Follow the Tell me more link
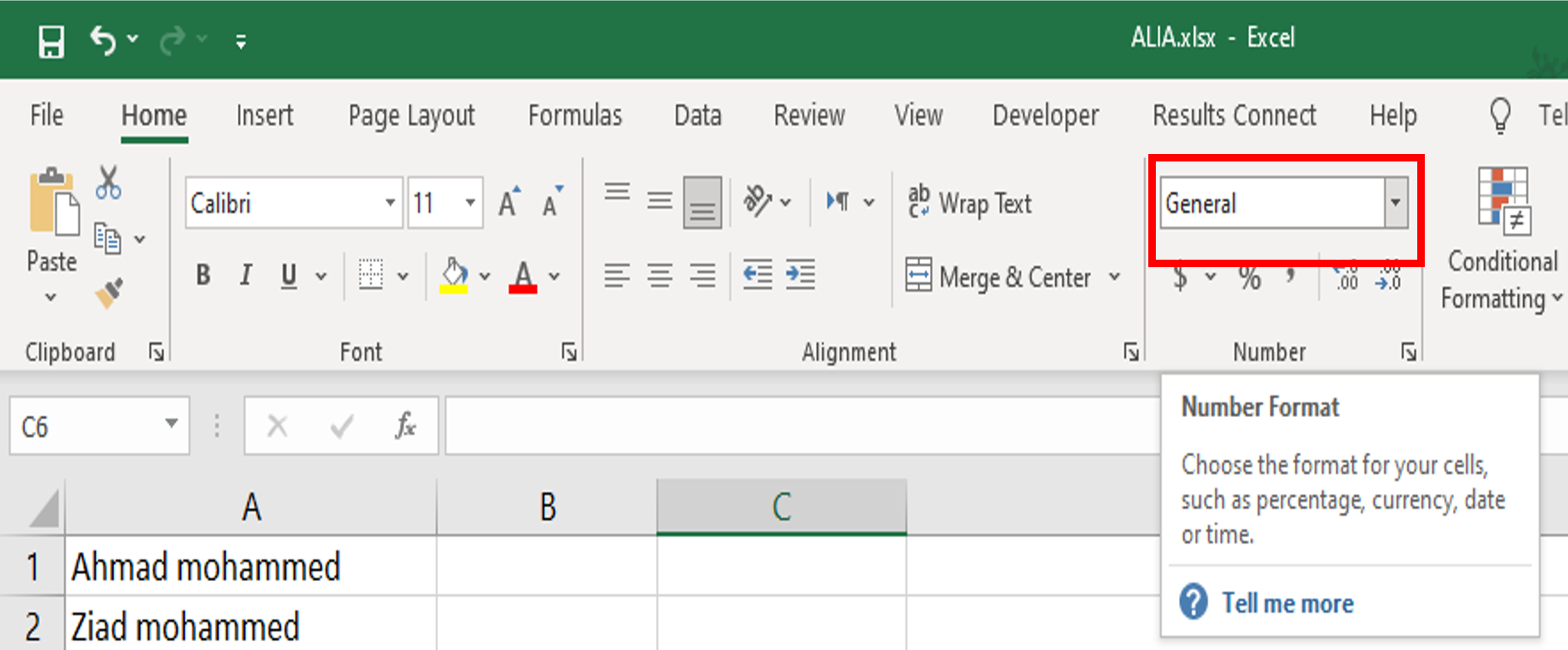 click(1287, 603)
